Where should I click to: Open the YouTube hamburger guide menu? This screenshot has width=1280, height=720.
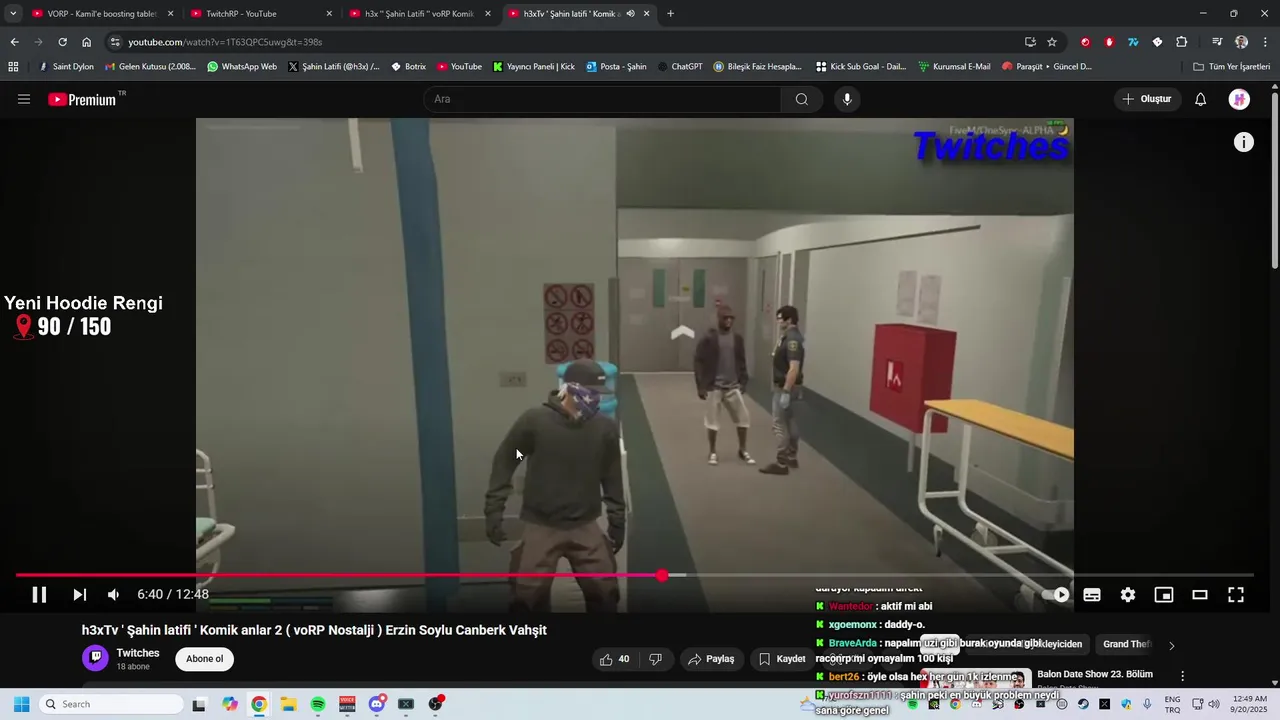coord(24,99)
